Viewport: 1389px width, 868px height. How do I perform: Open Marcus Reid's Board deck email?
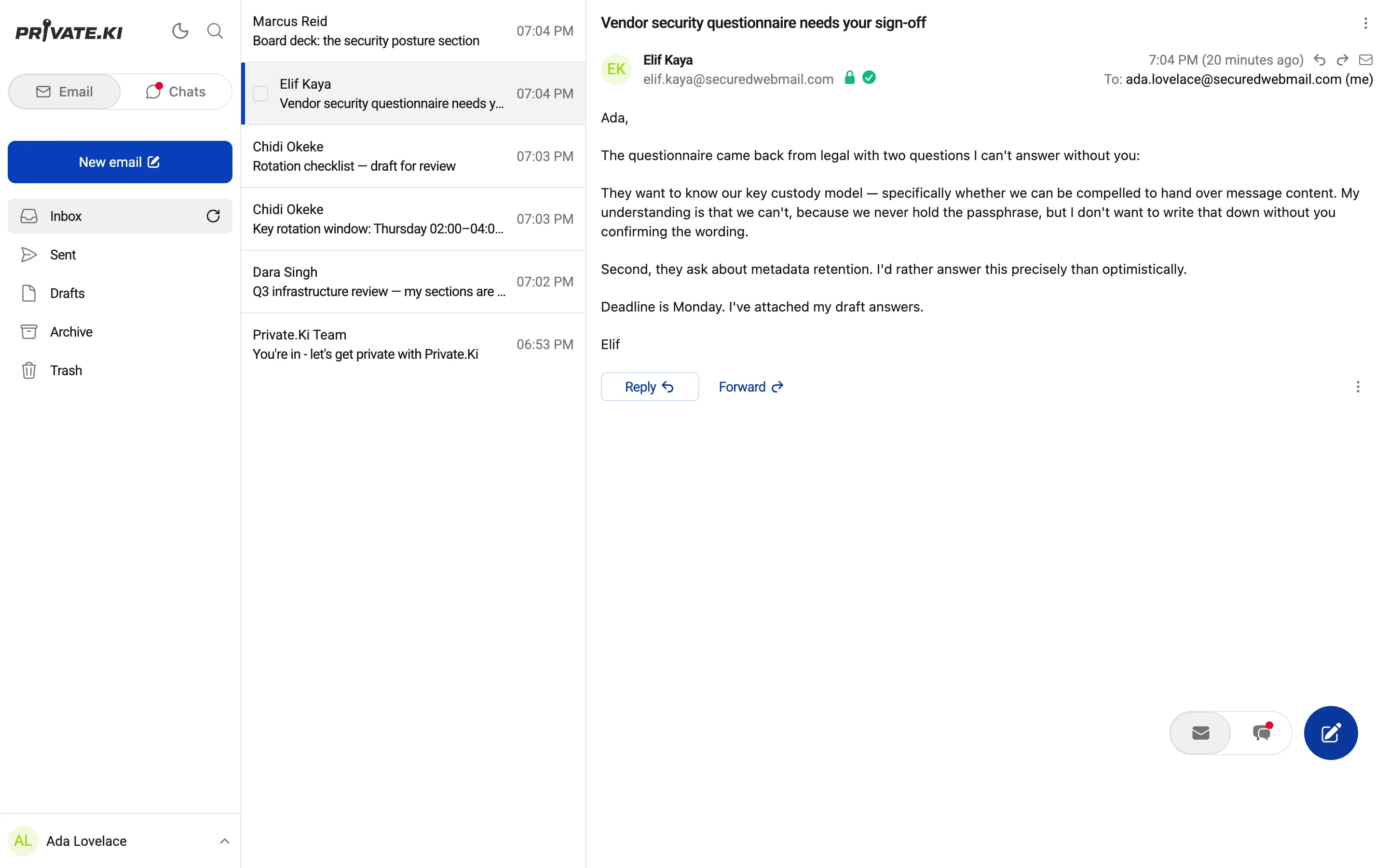[x=413, y=31]
